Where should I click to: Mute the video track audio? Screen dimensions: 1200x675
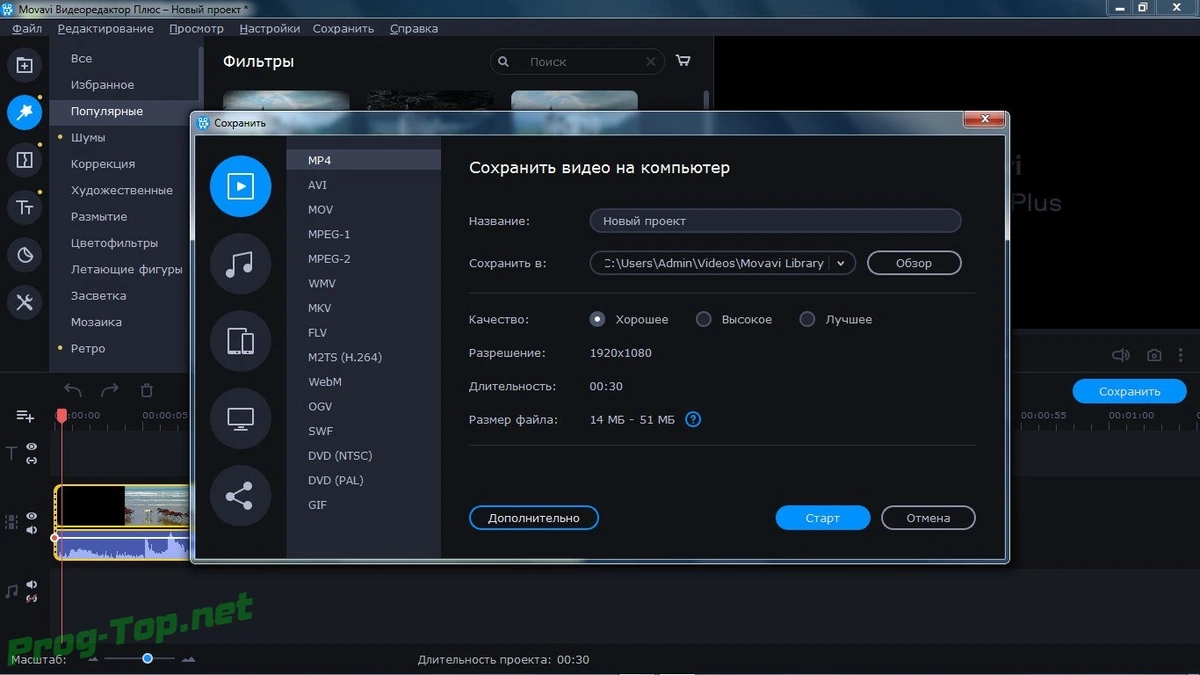pos(32,530)
